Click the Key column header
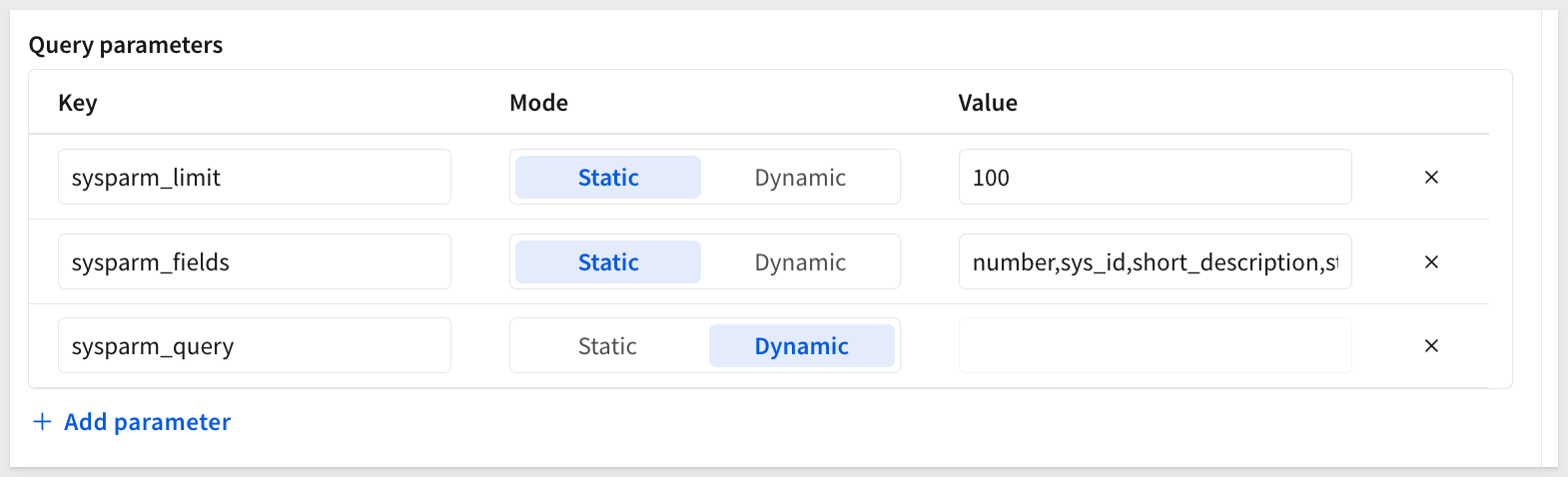This screenshot has height=477, width=1568. 78,103
